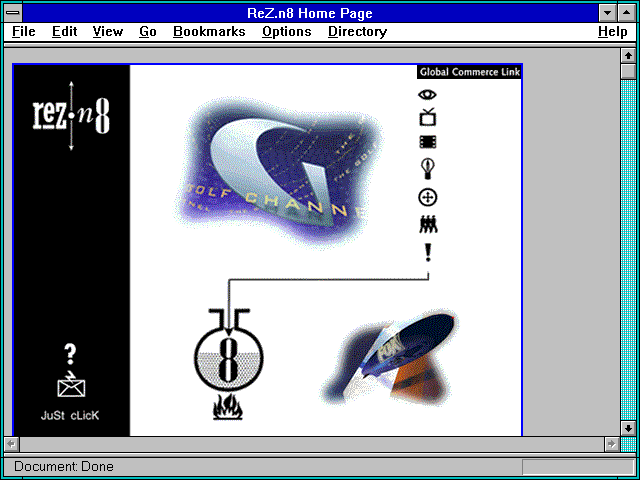Follow the Global Commerce Link banner
640x480 pixels.
point(469,72)
